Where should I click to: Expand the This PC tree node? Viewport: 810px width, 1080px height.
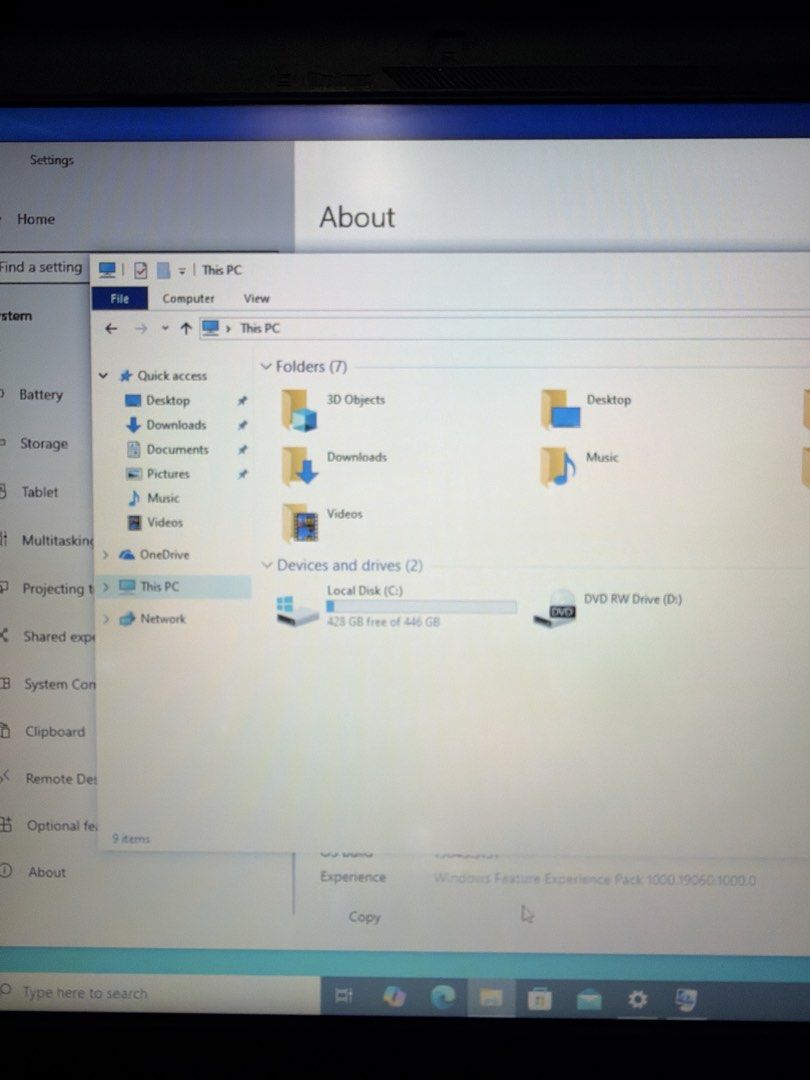click(x=105, y=587)
